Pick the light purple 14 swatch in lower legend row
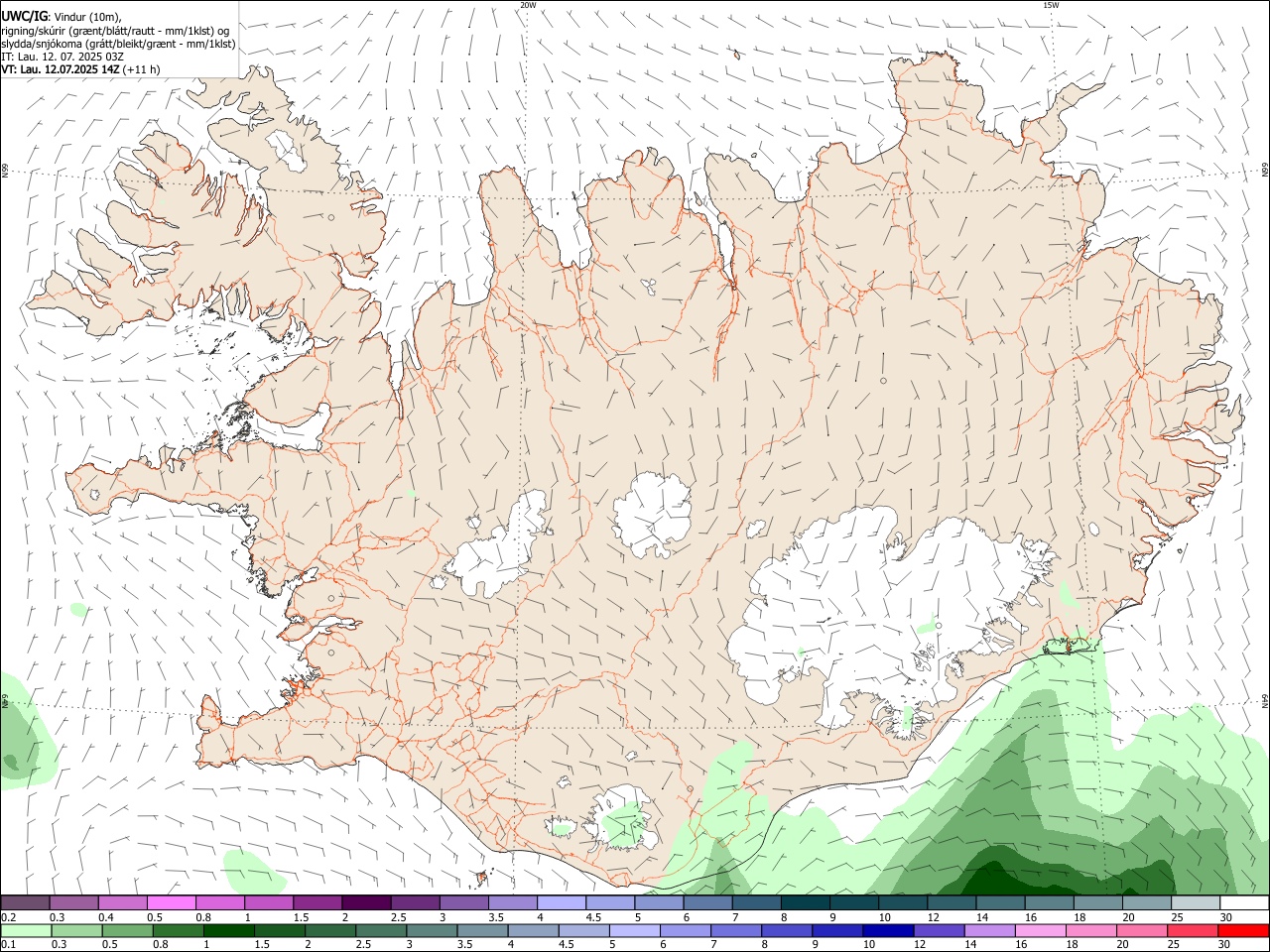The image size is (1270, 952). (x=990, y=931)
